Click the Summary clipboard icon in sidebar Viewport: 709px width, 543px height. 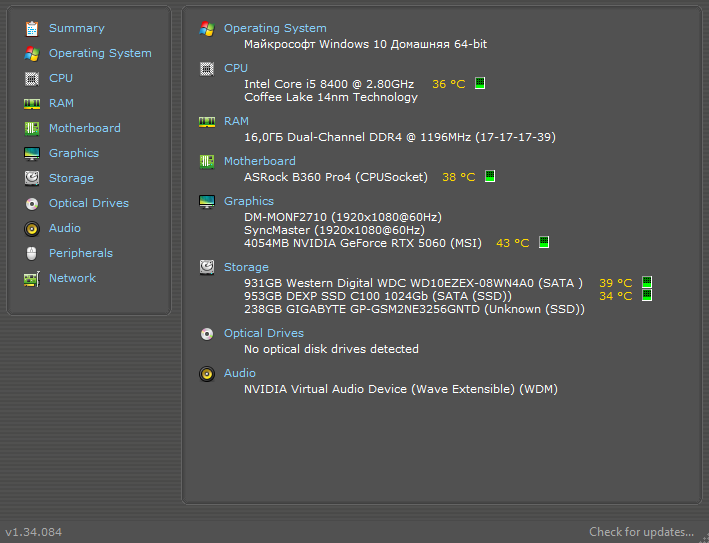tap(32, 28)
